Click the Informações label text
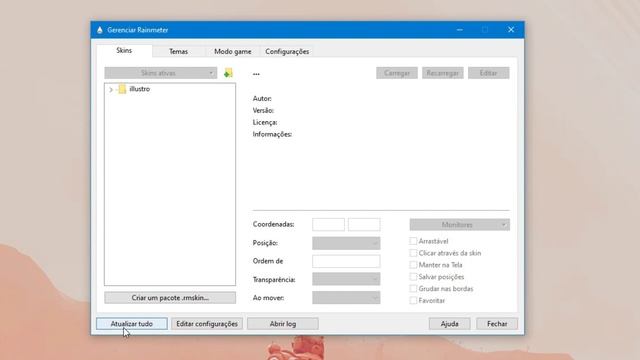This screenshot has width=640, height=360. 272,134
